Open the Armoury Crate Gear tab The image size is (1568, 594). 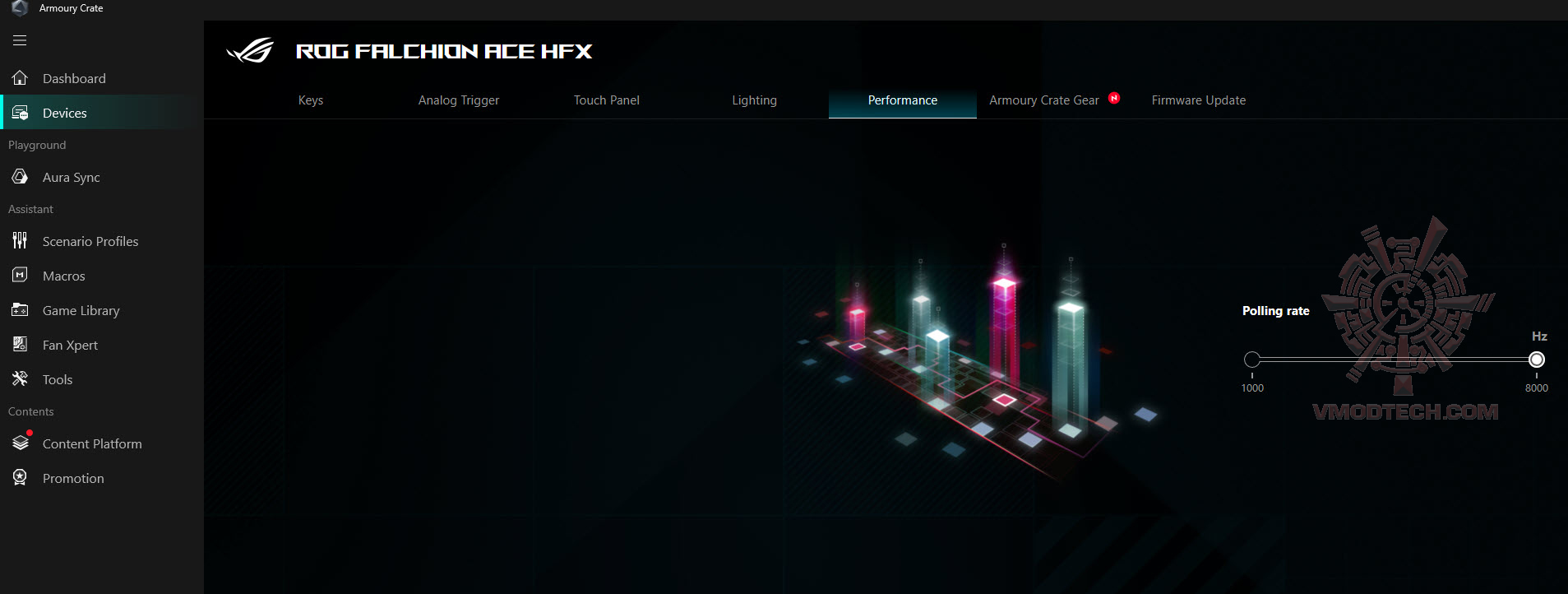click(1044, 100)
